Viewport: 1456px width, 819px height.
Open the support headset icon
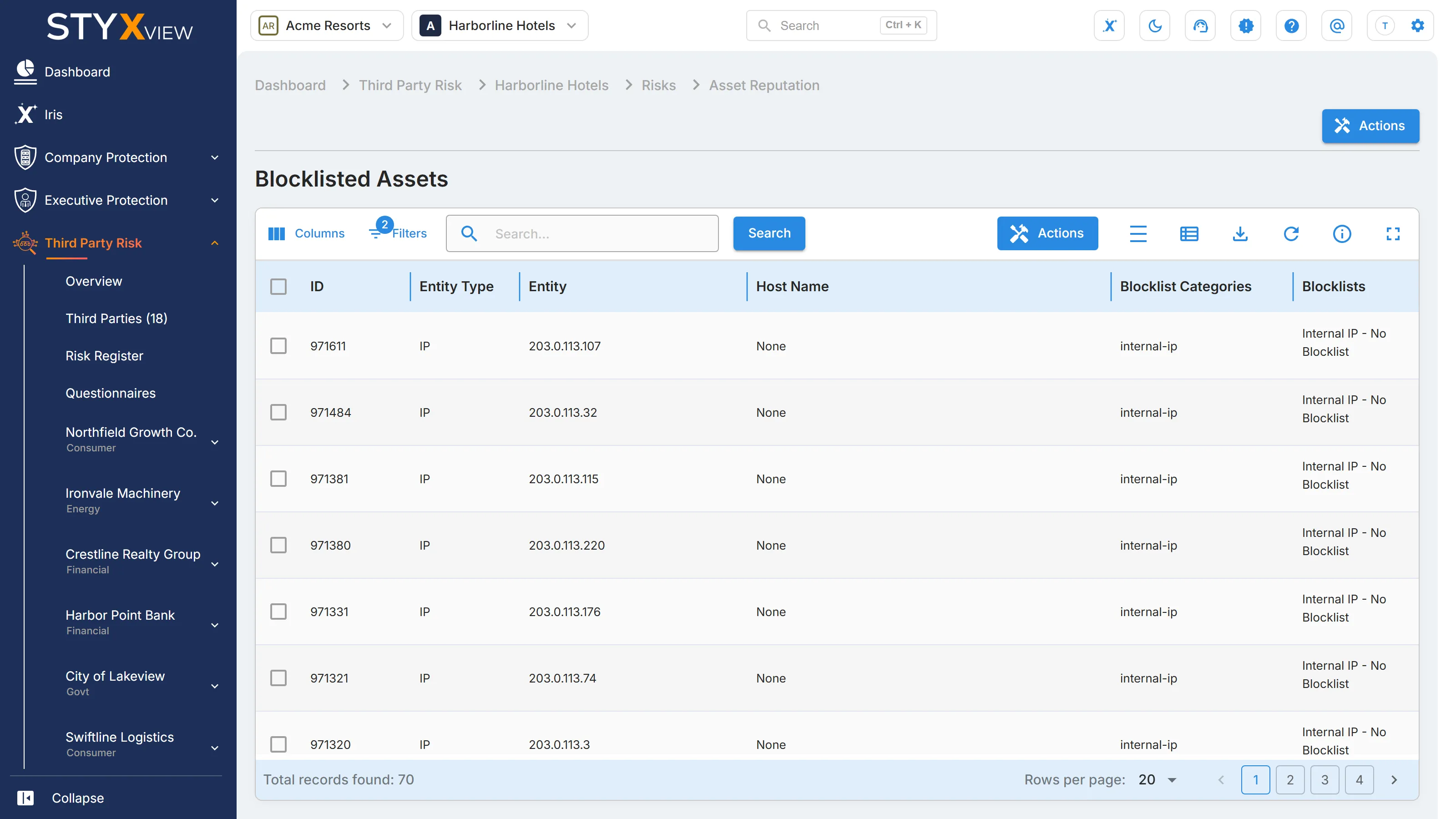1200,25
